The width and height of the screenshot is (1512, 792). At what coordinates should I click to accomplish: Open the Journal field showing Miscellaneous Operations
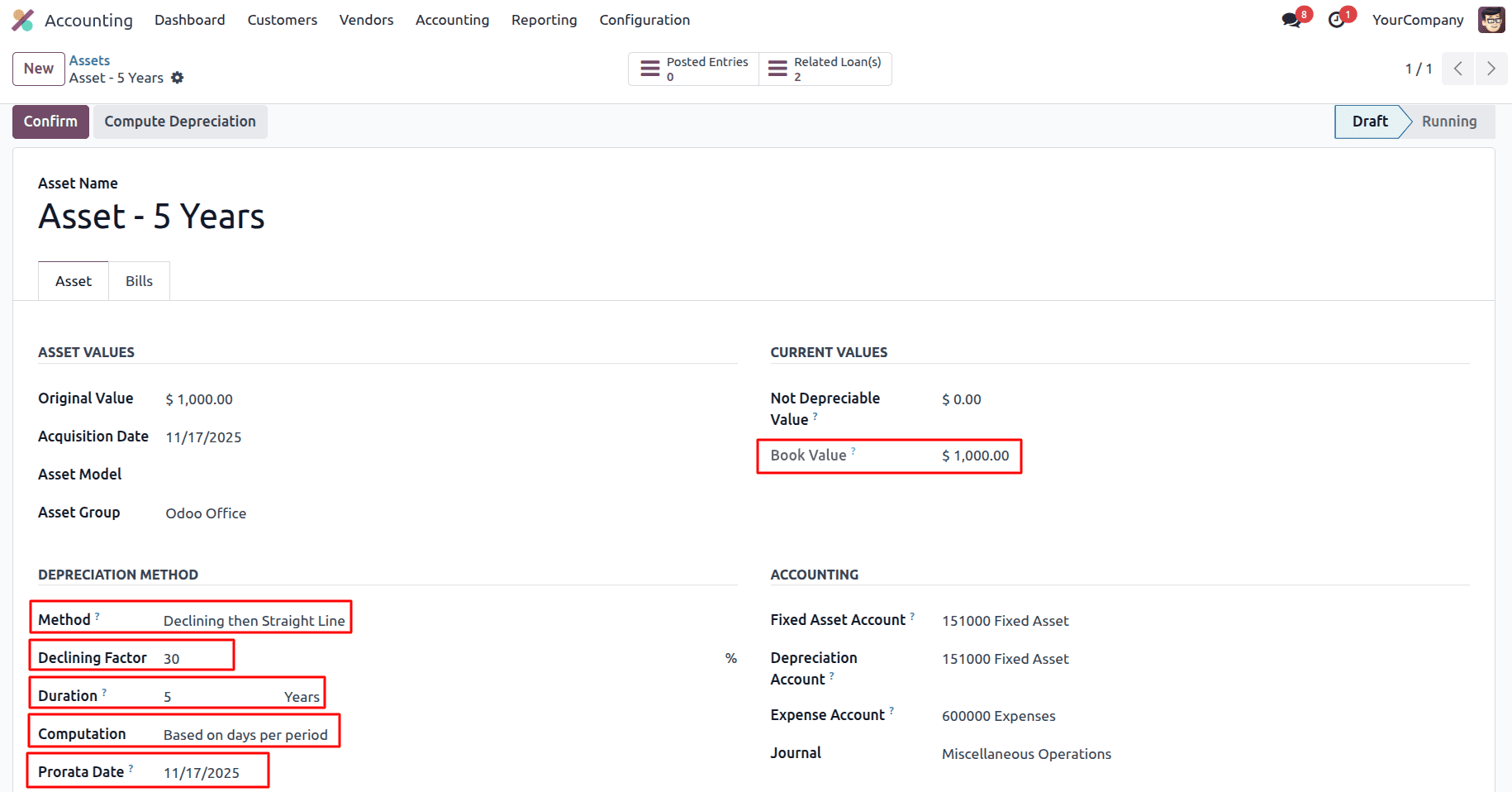click(1026, 753)
